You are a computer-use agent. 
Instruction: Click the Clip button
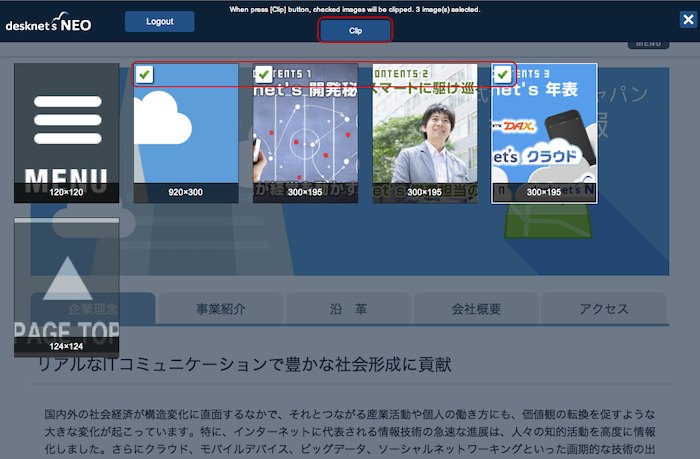click(x=355, y=30)
